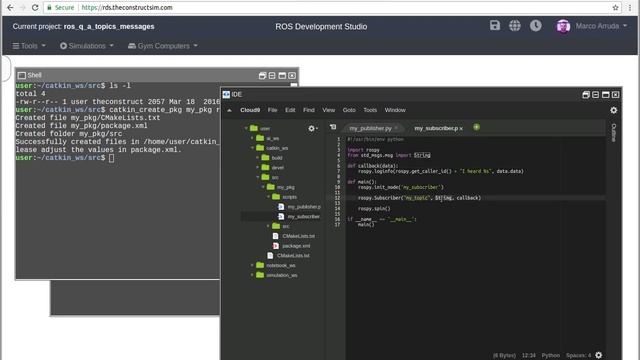Open the Simulations dropdown
This screenshot has height=360, width=640.
coord(87,46)
